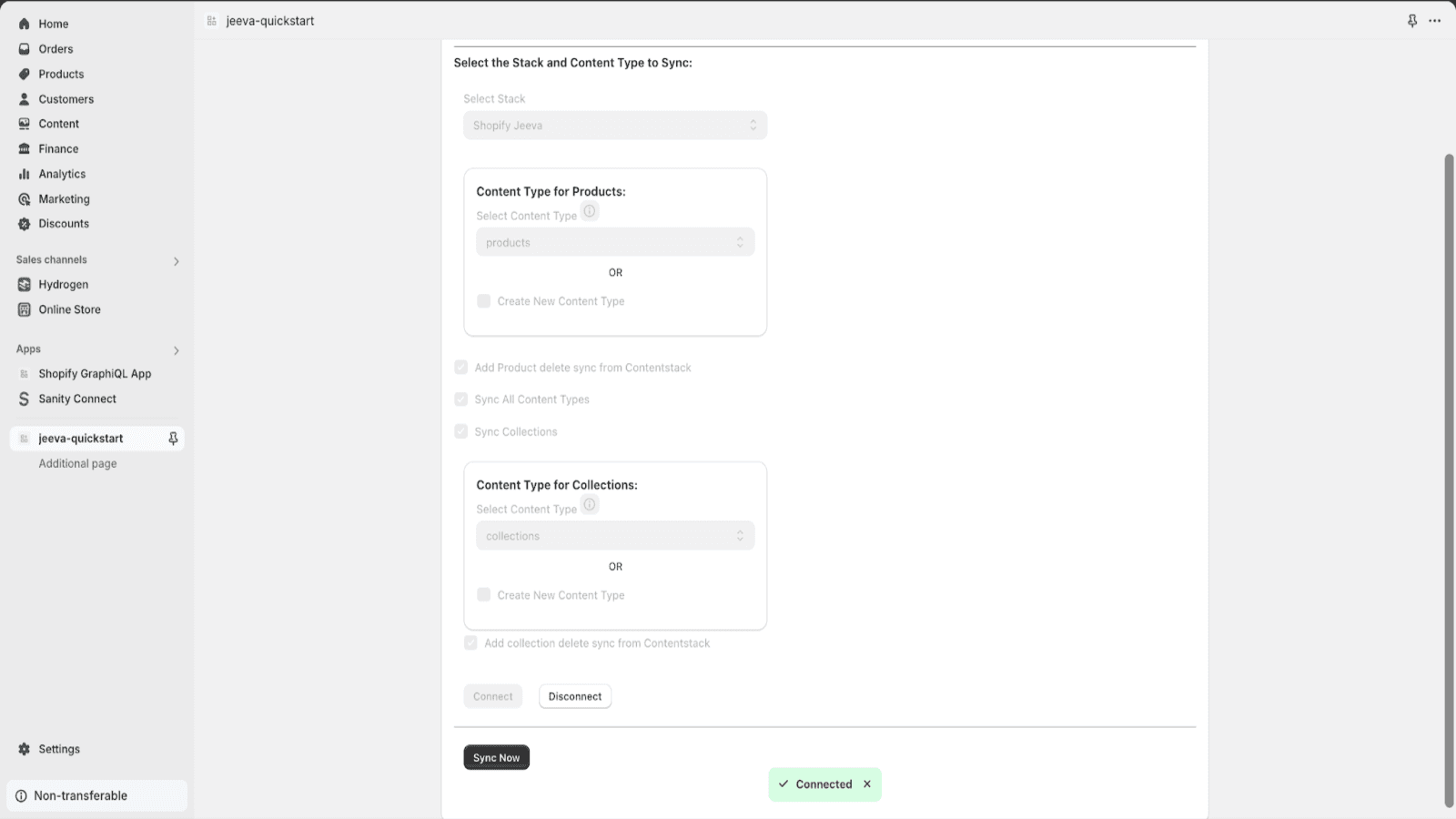Click the info icon beside Content Type for Products

pyautogui.click(x=590, y=211)
